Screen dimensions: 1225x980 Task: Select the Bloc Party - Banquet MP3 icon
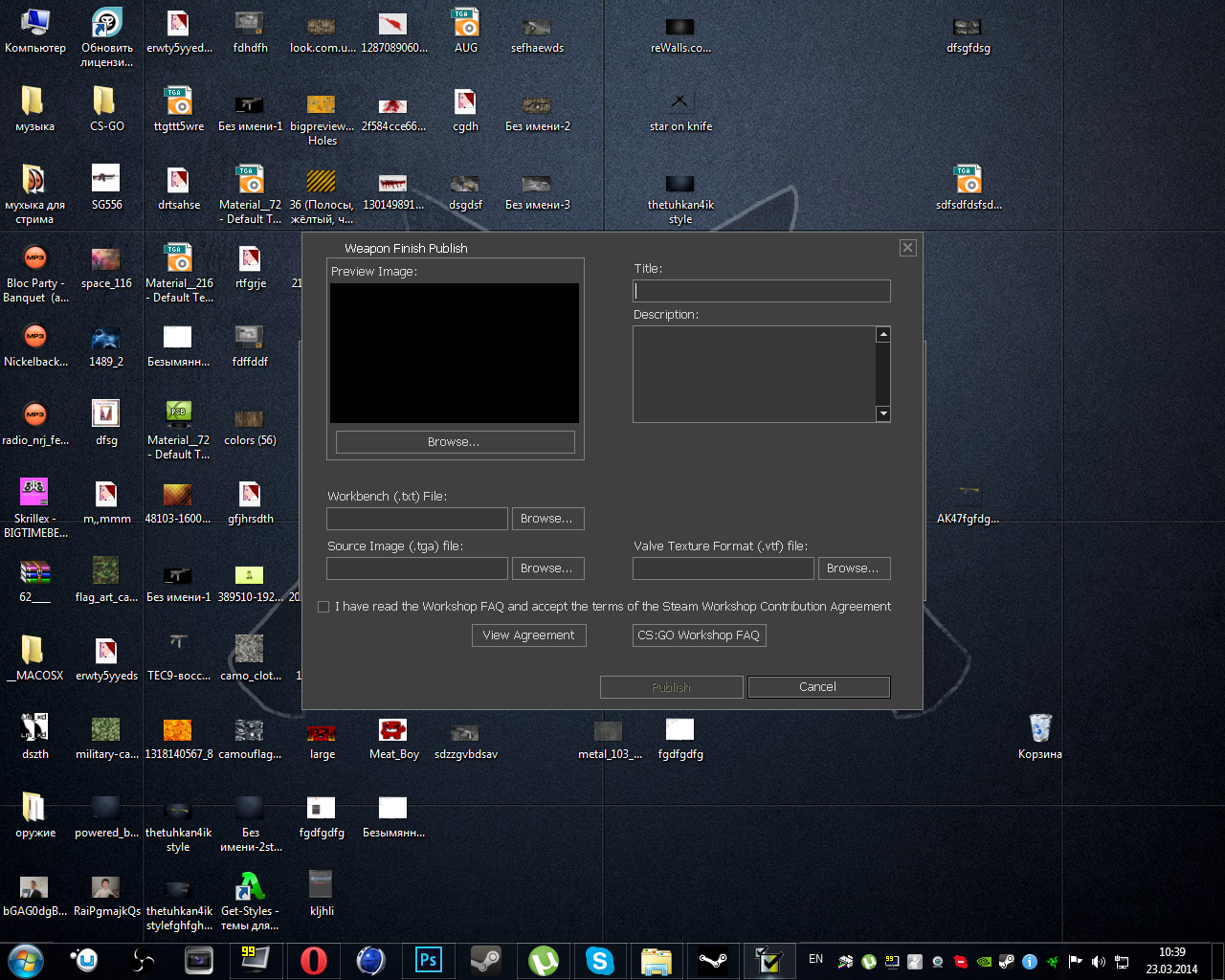(35, 273)
